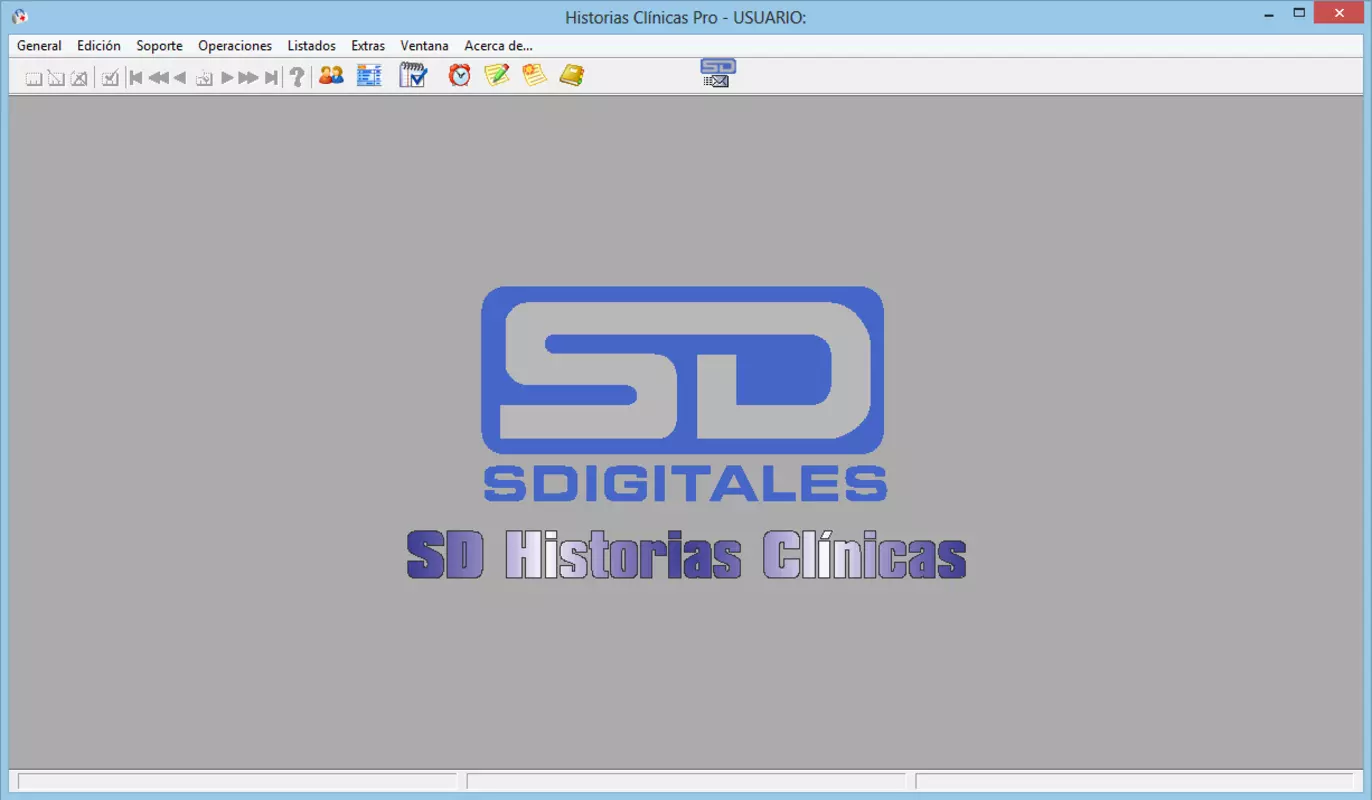Click the application icon in title bar
This screenshot has height=800, width=1372.
tap(19, 16)
